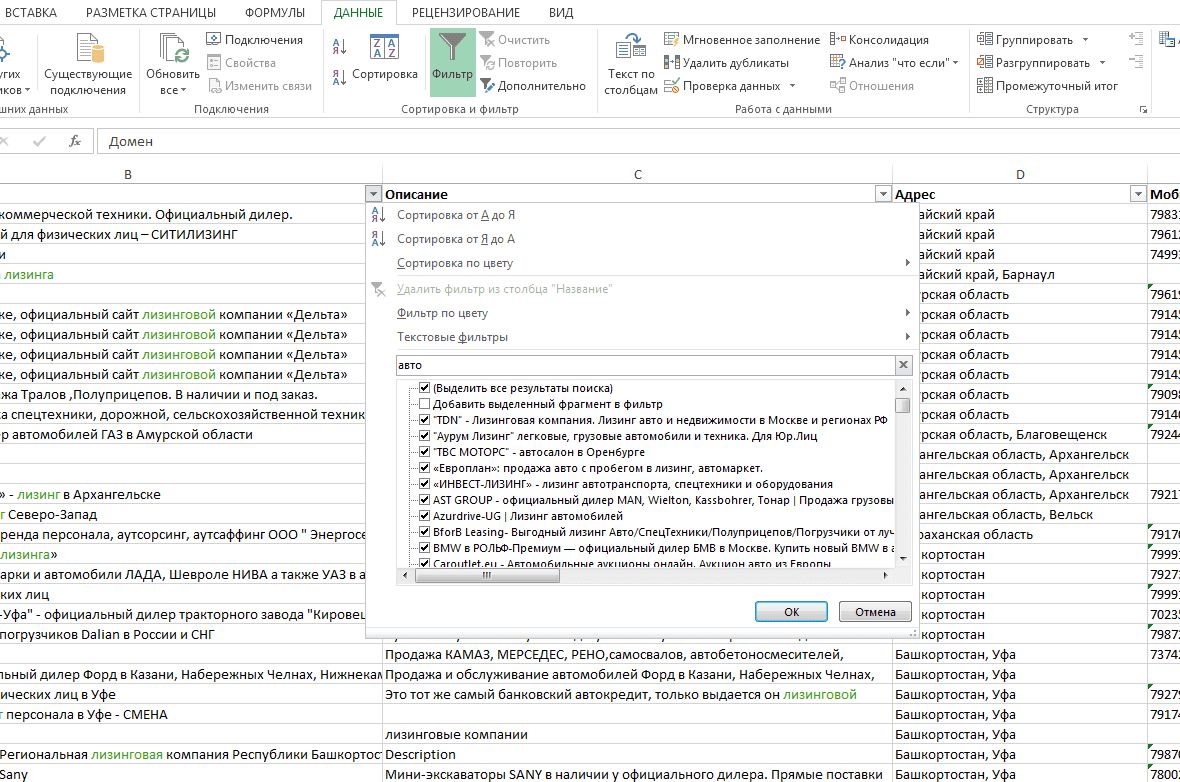Click Отношения button
This screenshot has width=1180, height=782.
coord(871,86)
